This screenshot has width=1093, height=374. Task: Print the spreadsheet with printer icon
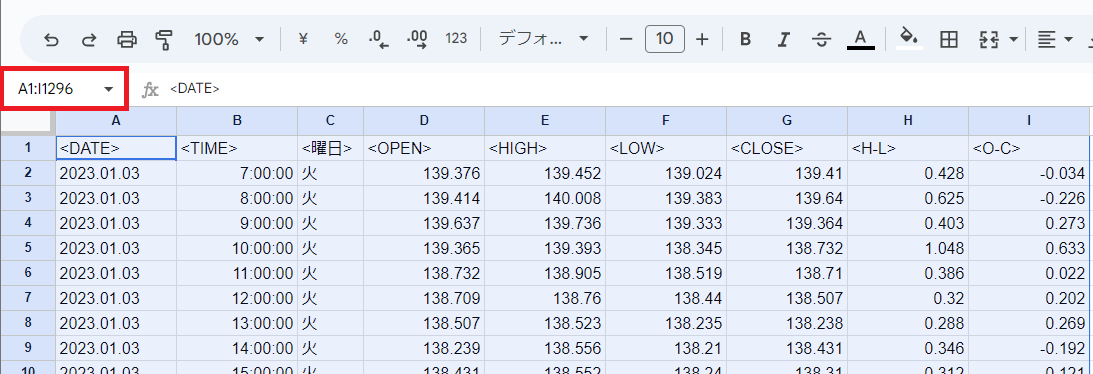tap(127, 40)
